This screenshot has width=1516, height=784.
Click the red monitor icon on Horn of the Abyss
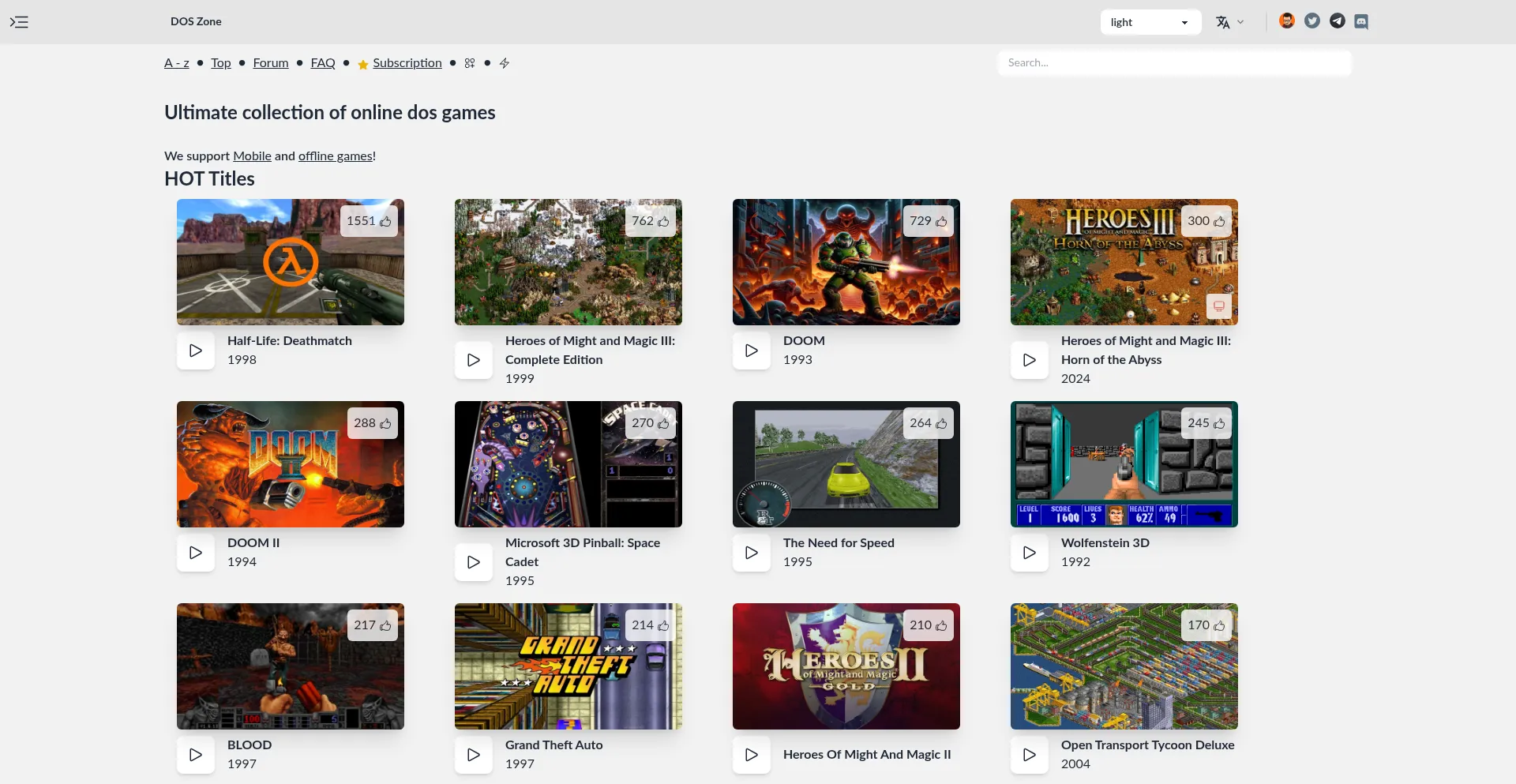point(1219,306)
